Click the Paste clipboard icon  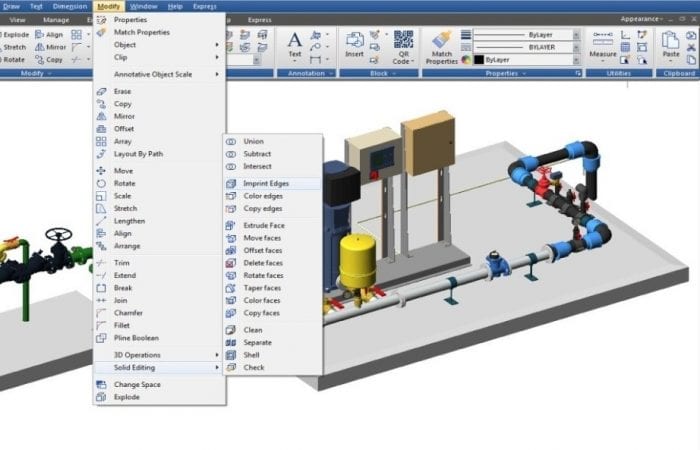point(671,44)
